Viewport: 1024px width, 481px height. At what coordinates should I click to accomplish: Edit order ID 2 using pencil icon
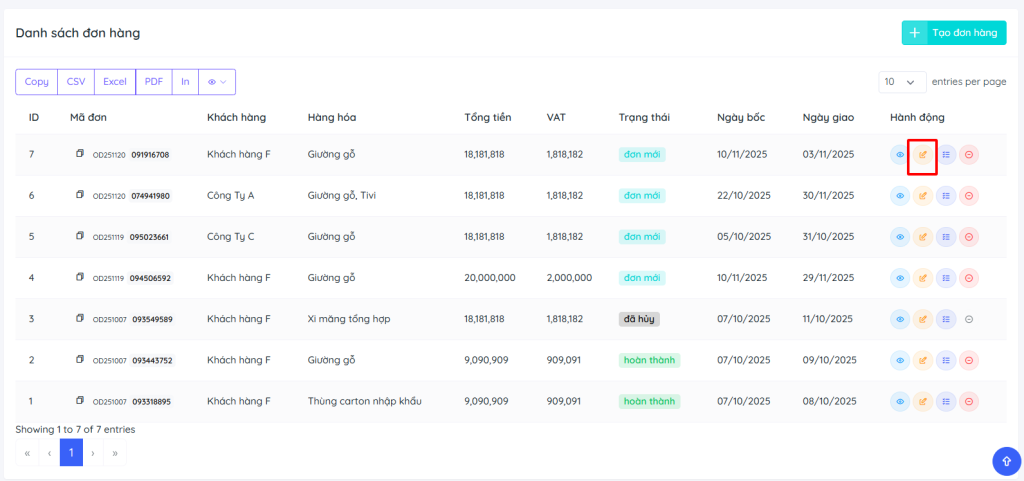(923, 360)
